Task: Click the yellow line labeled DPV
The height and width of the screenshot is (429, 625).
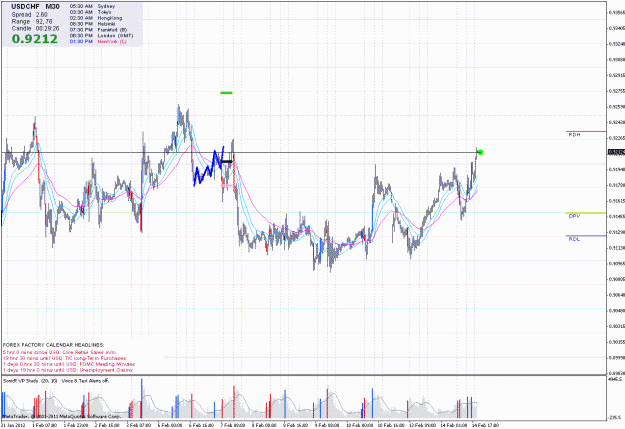Action: 586,213
